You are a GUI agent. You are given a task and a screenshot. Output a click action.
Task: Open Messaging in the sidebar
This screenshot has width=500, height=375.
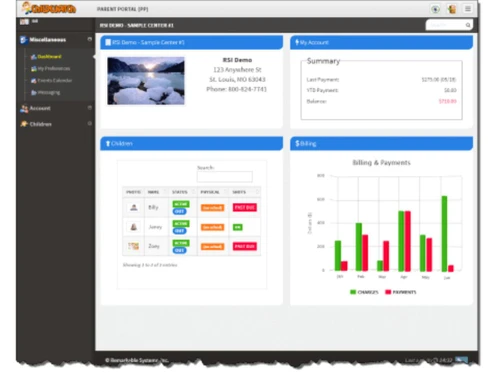49,93
